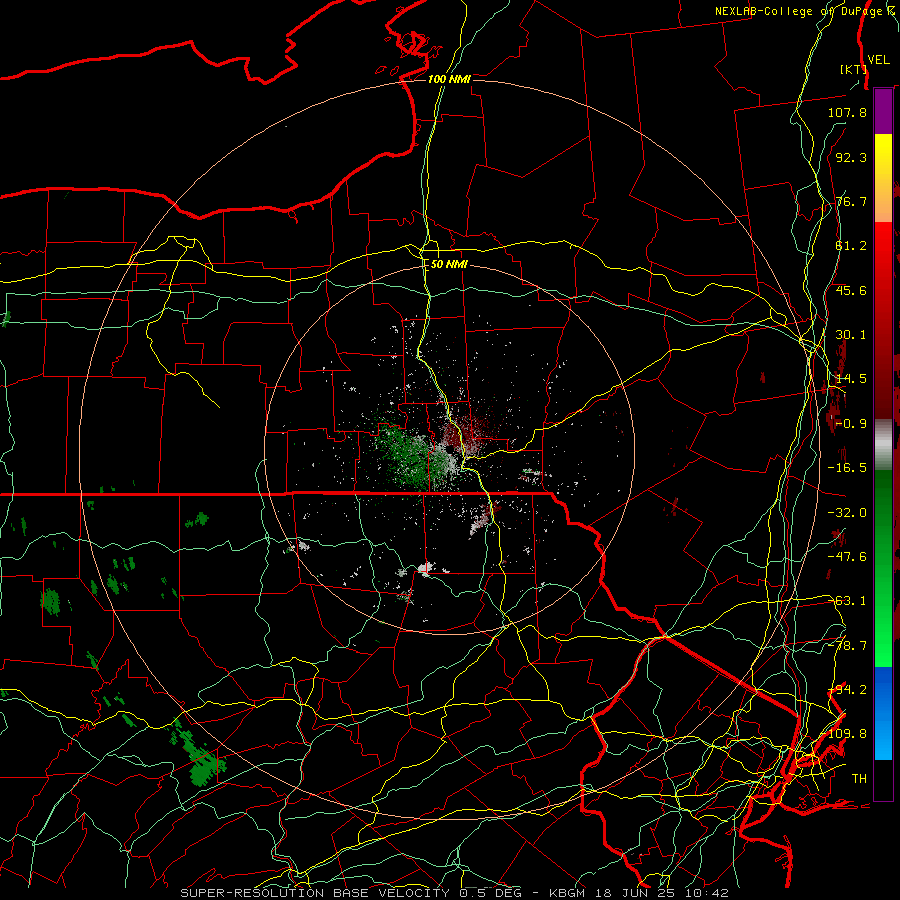Click the -63.1 velocity scale value
This screenshot has height=900, width=900.
click(x=847, y=601)
